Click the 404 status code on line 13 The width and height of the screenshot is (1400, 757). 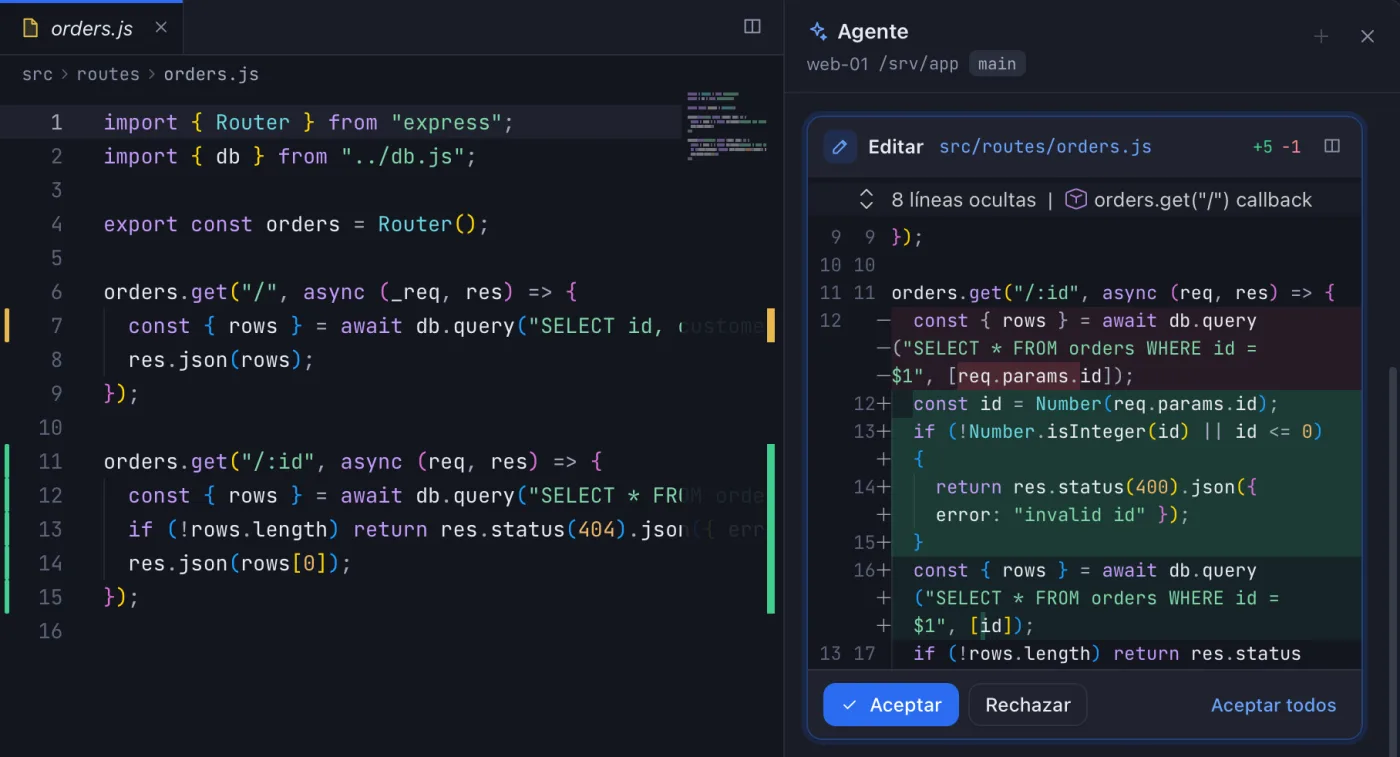[596, 529]
